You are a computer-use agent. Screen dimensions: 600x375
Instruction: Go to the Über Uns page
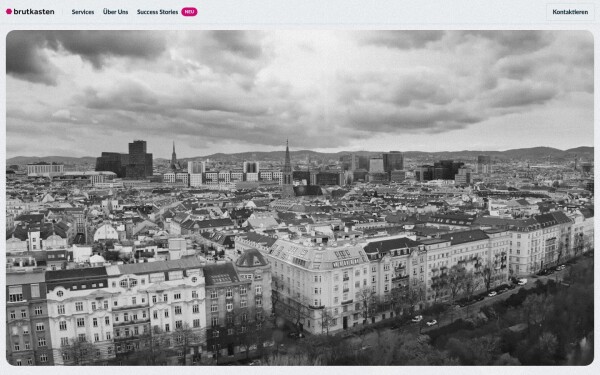tap(116, 12)
